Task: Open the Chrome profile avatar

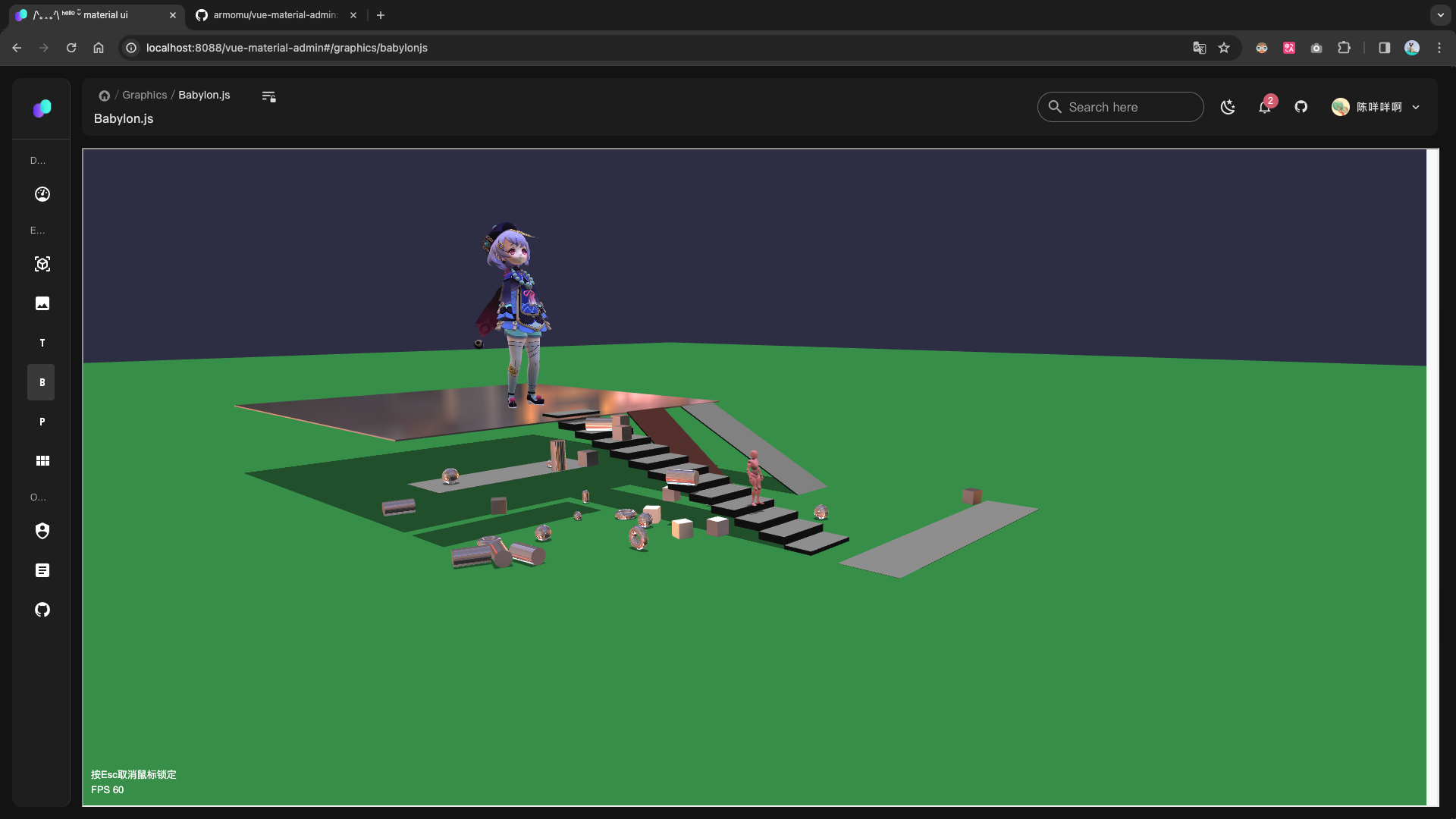Action: 1412,48
